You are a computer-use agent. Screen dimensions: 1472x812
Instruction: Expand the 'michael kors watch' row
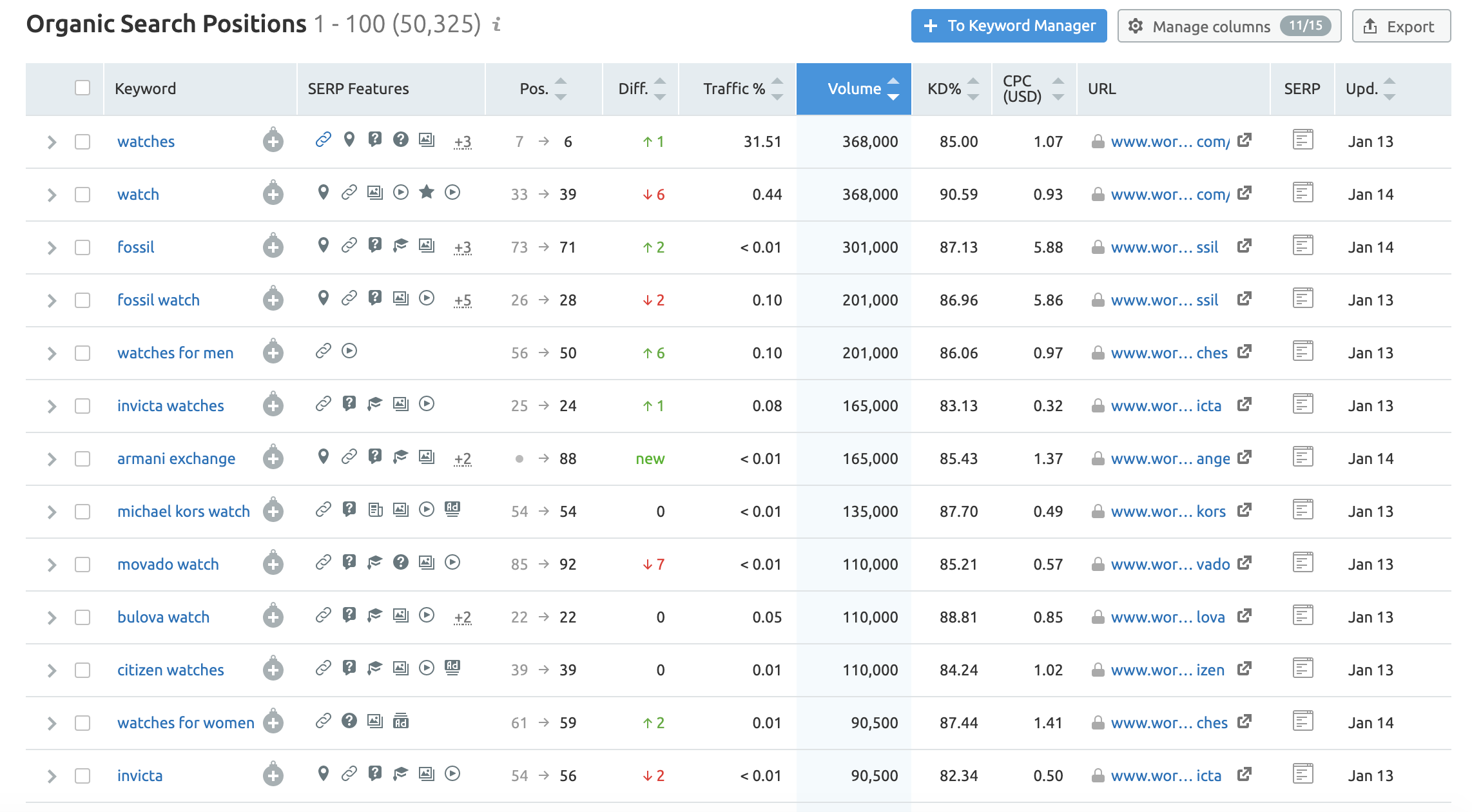pyautogui.click(x=52, y=512)
